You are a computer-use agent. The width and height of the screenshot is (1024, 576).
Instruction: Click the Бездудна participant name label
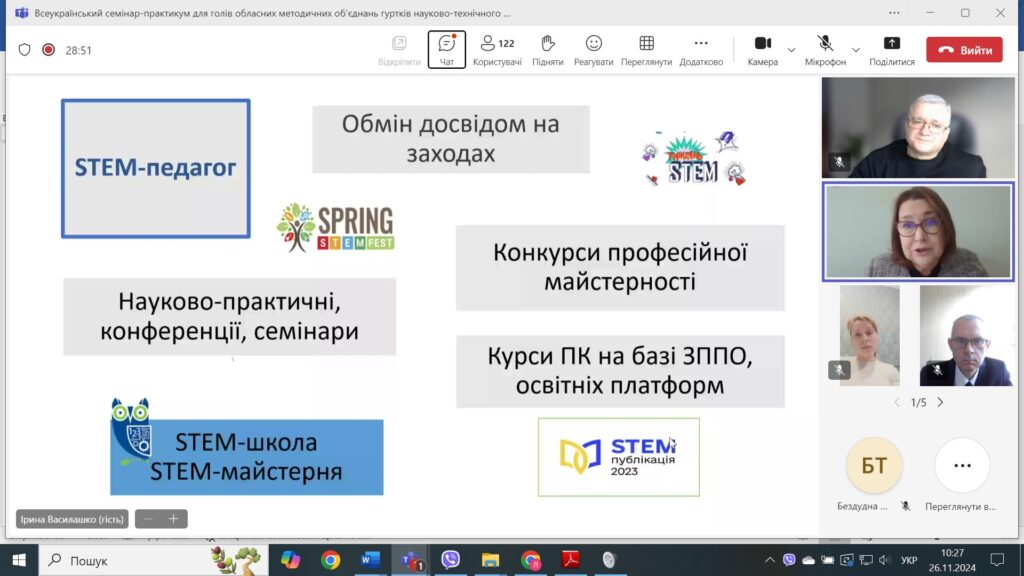862,506
